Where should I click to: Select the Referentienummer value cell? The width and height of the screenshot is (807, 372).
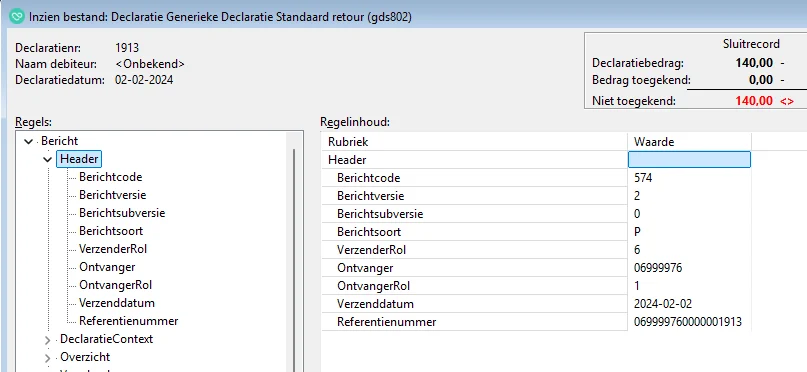690,322
